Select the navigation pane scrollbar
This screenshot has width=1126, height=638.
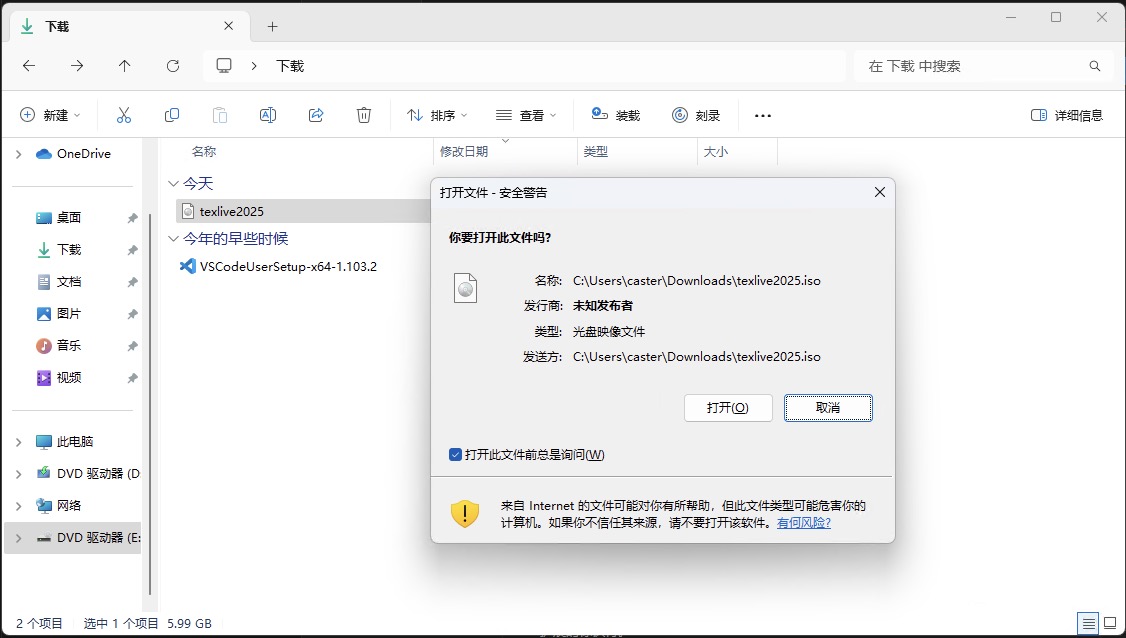tap(149, 404)
